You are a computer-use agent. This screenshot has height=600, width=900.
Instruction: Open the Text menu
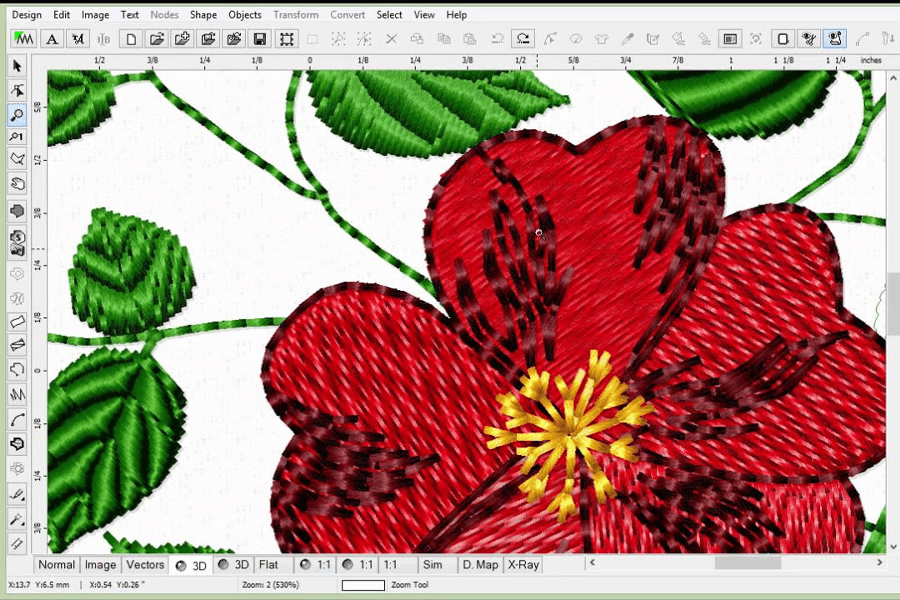point(129,15)
